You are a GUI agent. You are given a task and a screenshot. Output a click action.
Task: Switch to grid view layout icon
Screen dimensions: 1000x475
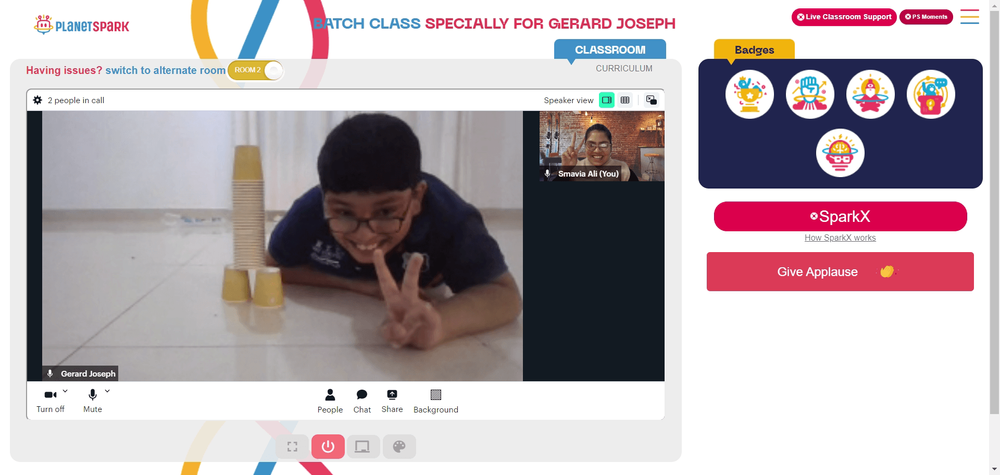625,100
